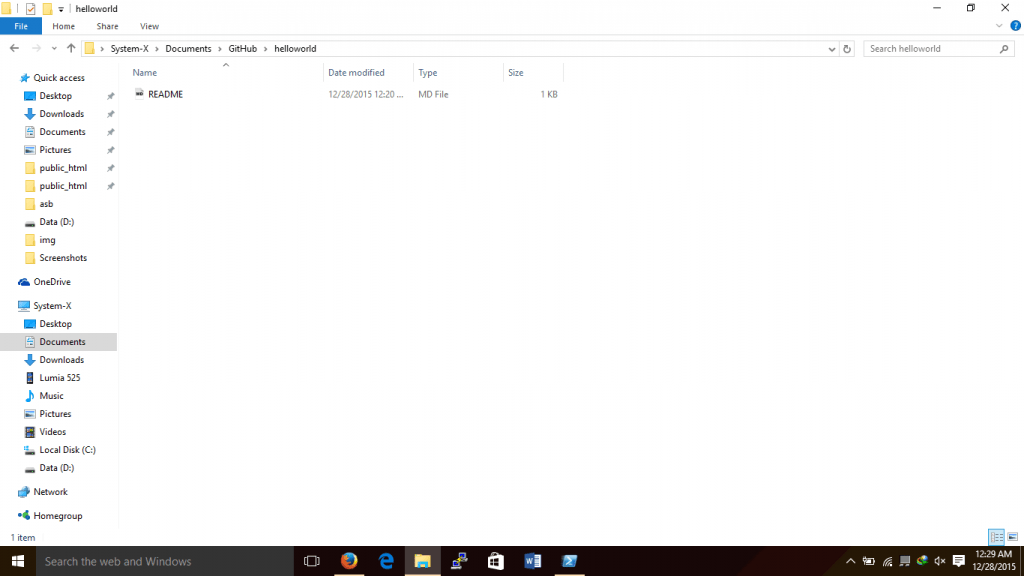Click Documents in the address bar path
Image resolution: width=1024 pixels, height=576 pixels.
(188, 48)
